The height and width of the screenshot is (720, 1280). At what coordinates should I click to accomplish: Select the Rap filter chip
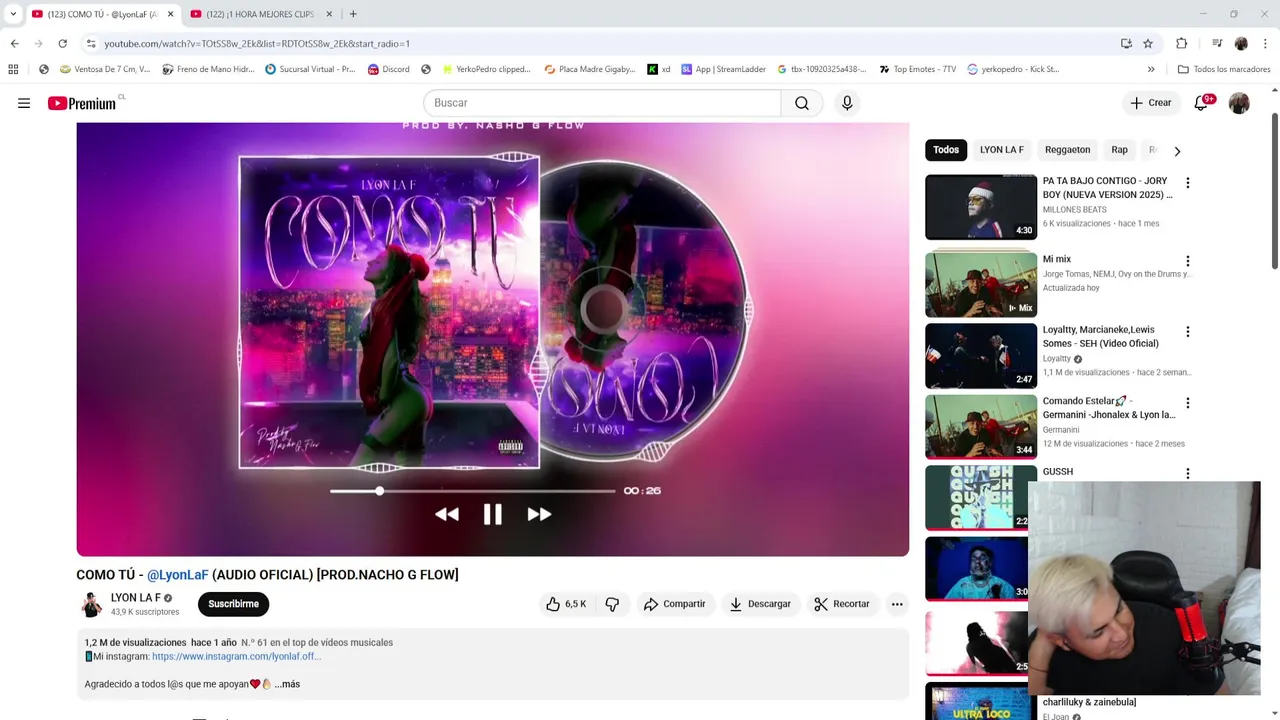coord(1119,150)
